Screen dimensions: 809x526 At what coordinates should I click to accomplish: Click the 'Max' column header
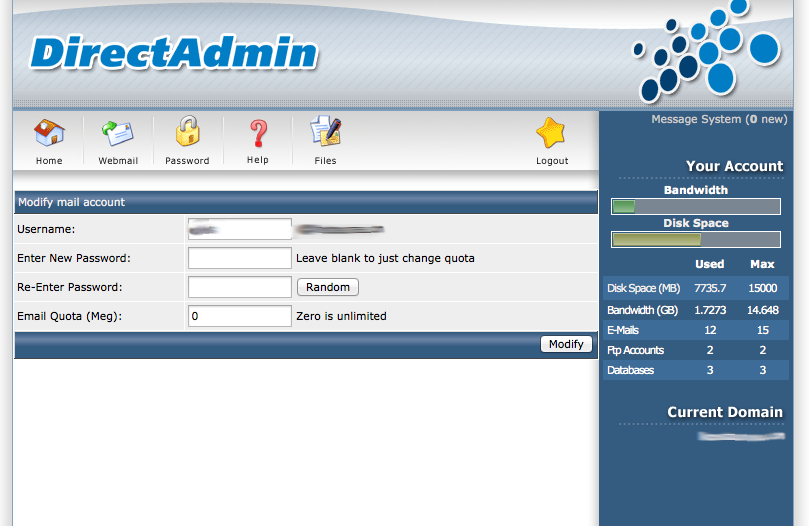tap(762, 264)
